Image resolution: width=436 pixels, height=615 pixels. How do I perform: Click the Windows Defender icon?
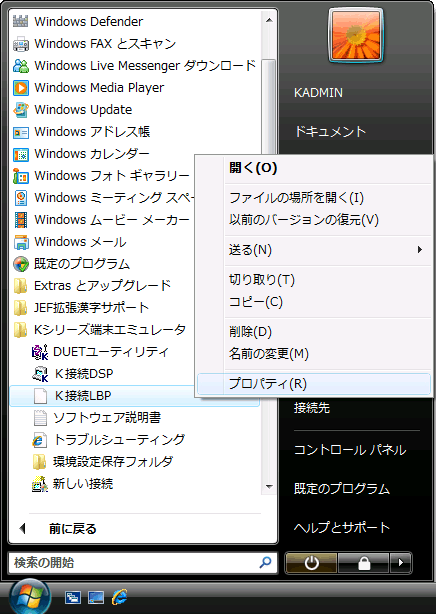pyautogui.click(x=21, y=21)
